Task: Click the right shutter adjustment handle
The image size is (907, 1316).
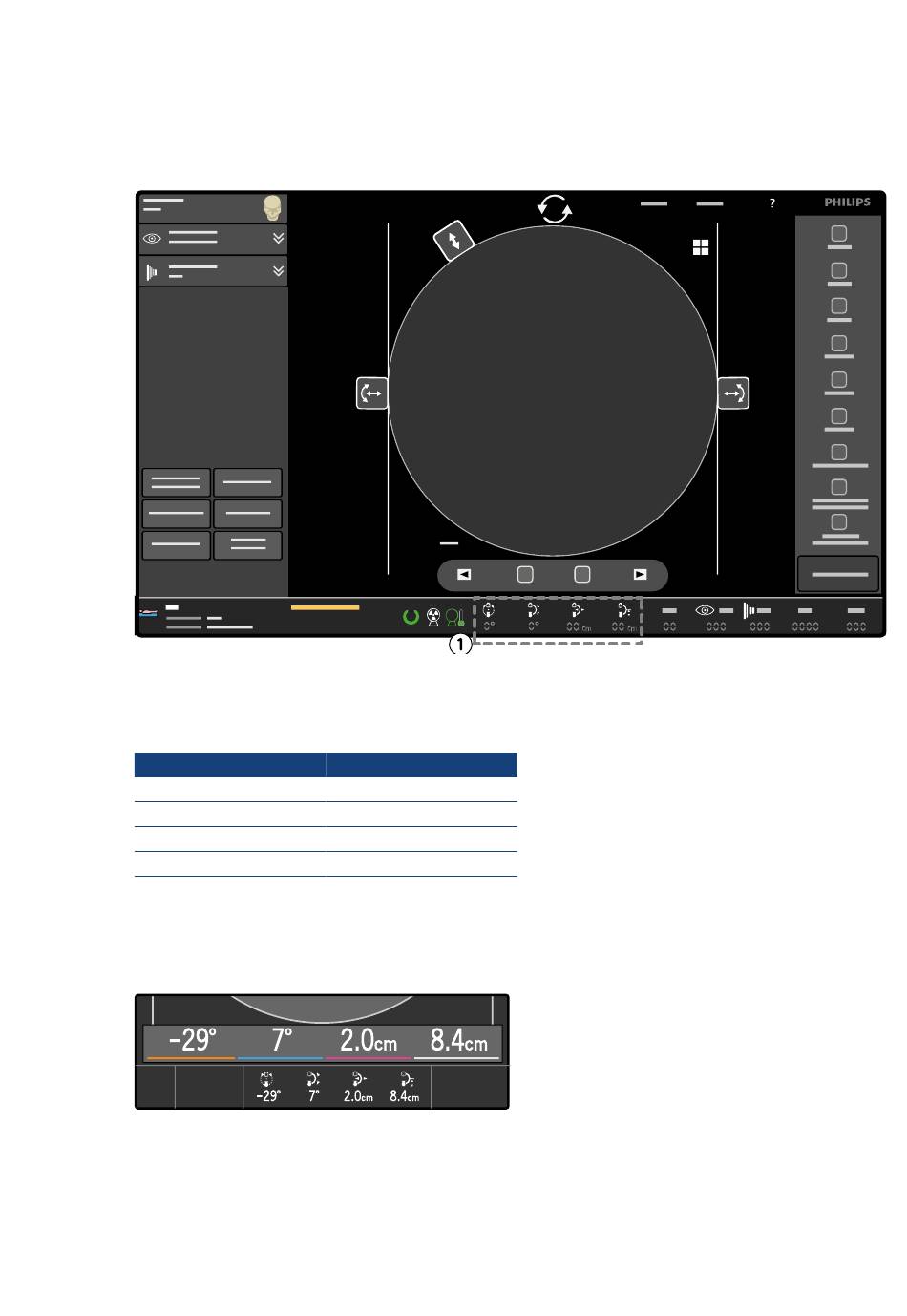Action: [733, 393]
